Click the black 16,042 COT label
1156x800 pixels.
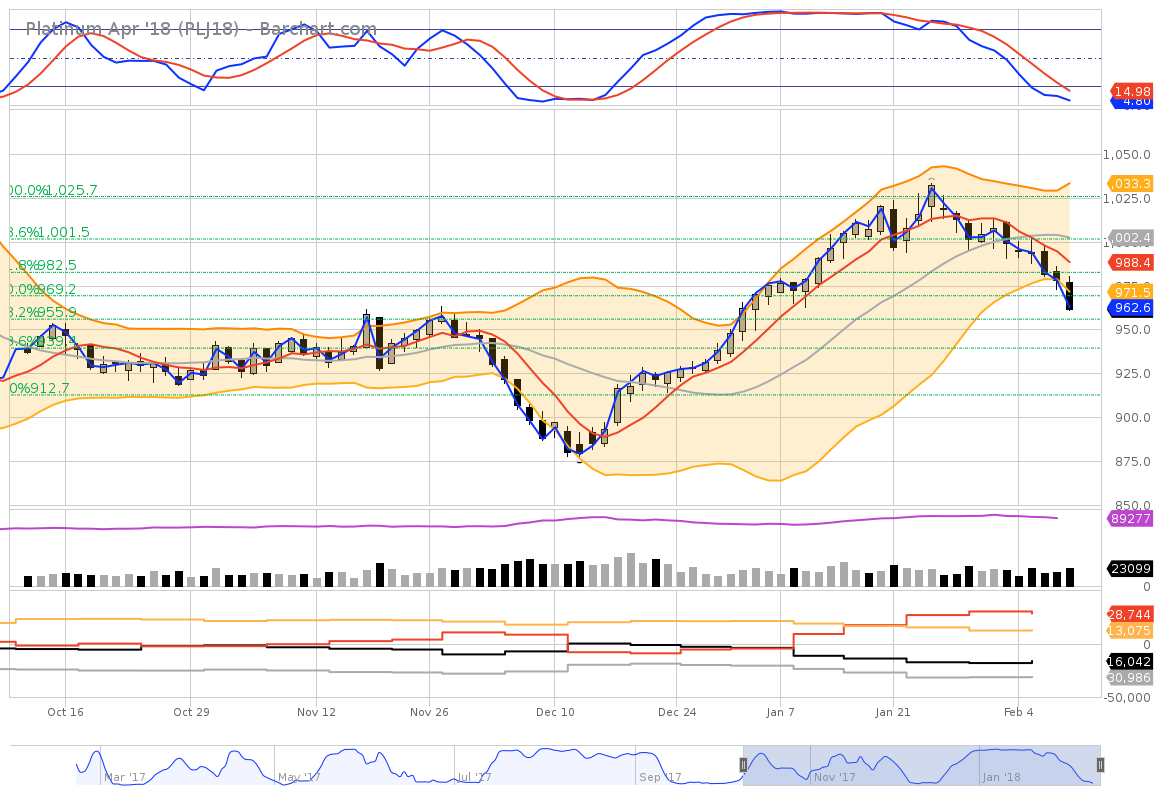pos(1130,661)
